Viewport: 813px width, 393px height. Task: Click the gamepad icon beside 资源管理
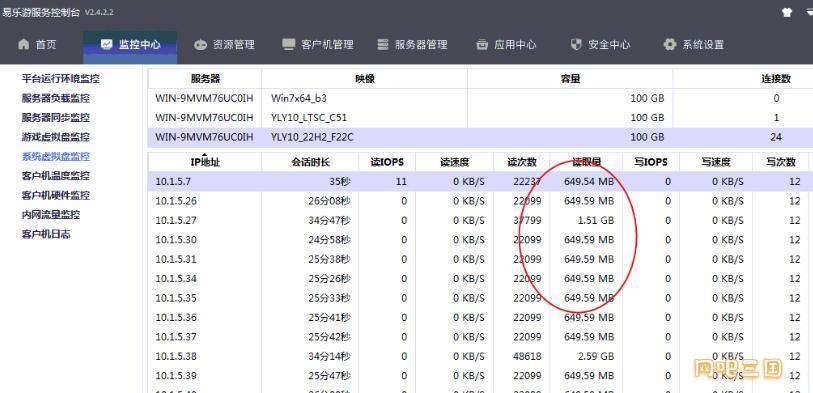[x=200, y=45]
